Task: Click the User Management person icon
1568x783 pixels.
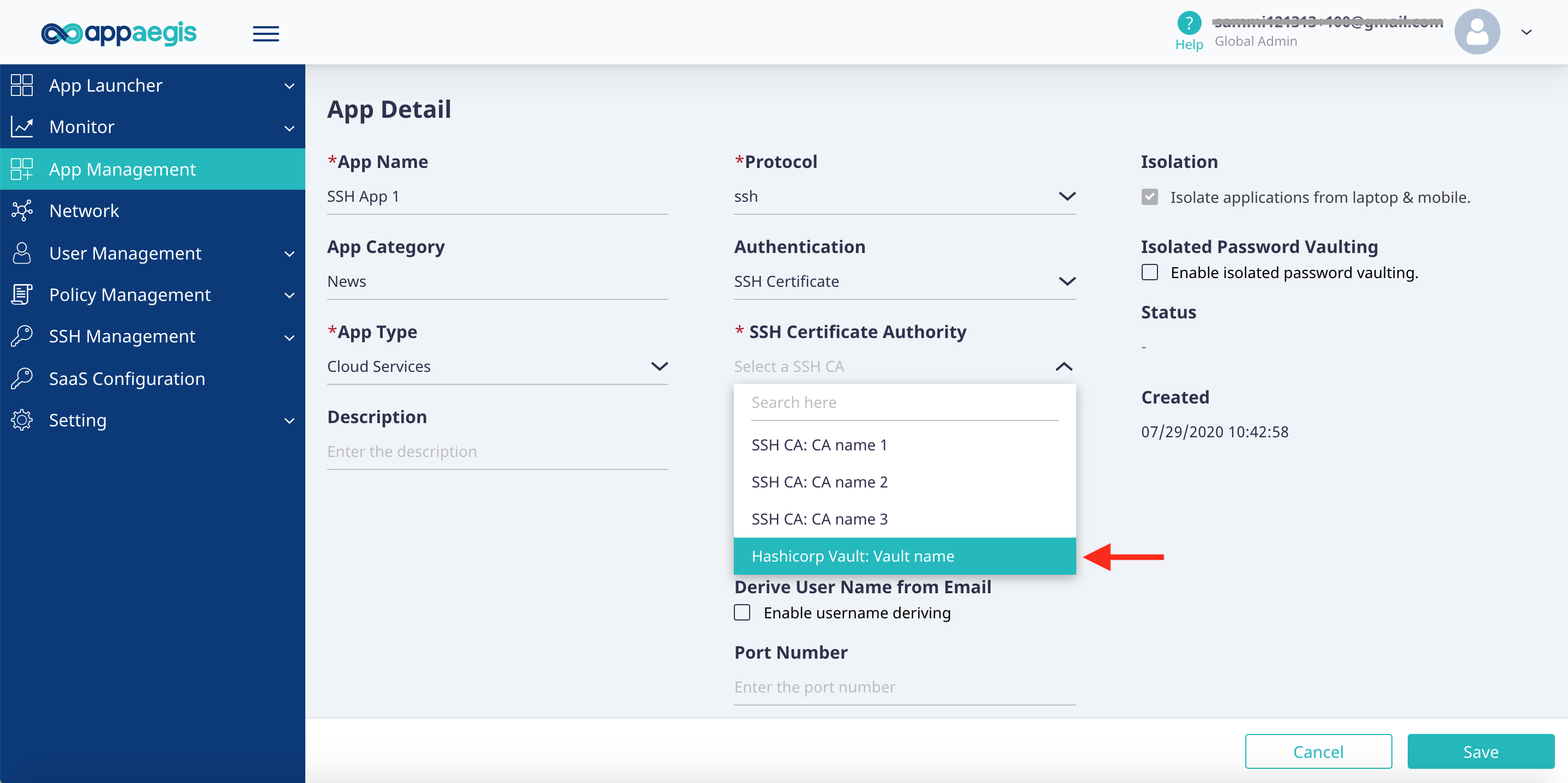Action: (x=22, y=252)
